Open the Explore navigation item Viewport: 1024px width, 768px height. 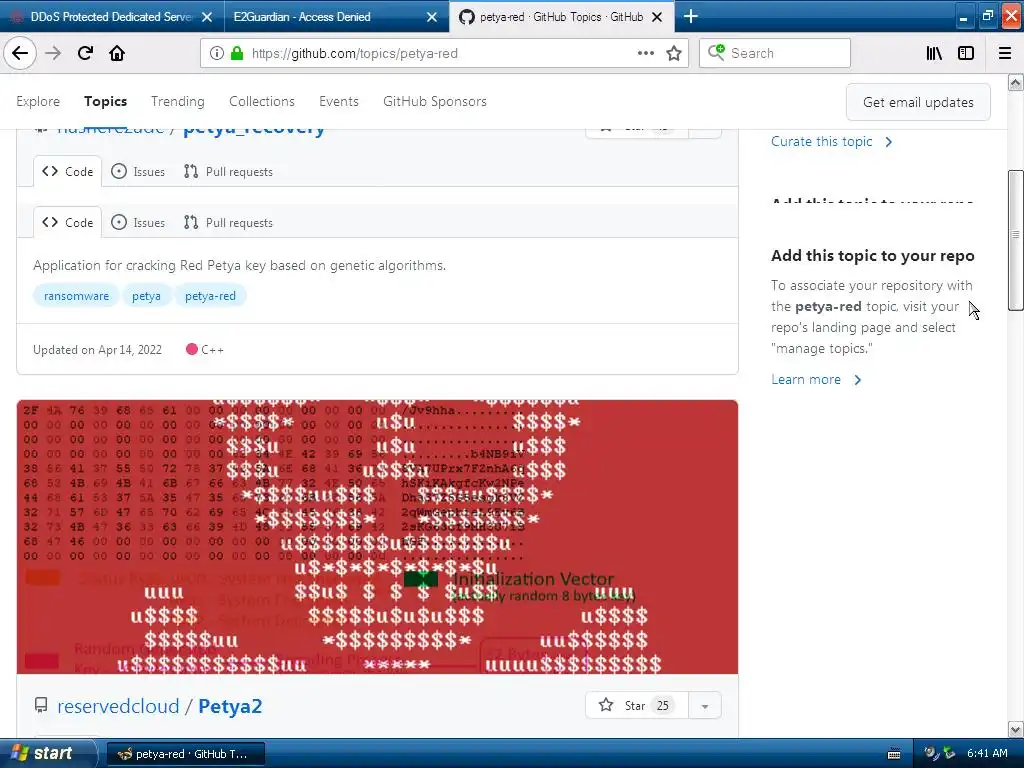point(38,101)
